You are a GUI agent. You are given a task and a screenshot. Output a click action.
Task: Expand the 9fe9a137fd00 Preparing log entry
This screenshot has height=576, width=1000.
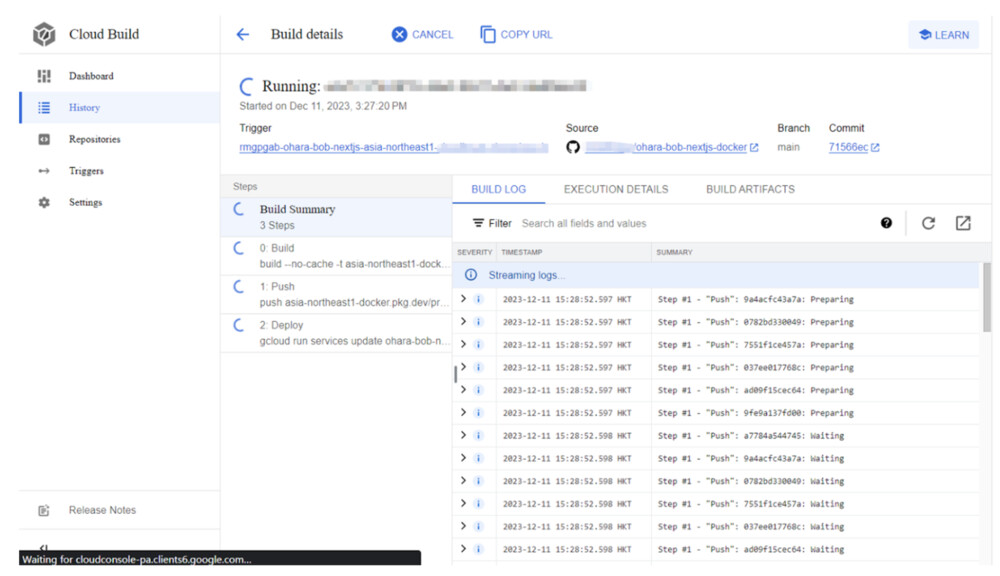(463, 412)
